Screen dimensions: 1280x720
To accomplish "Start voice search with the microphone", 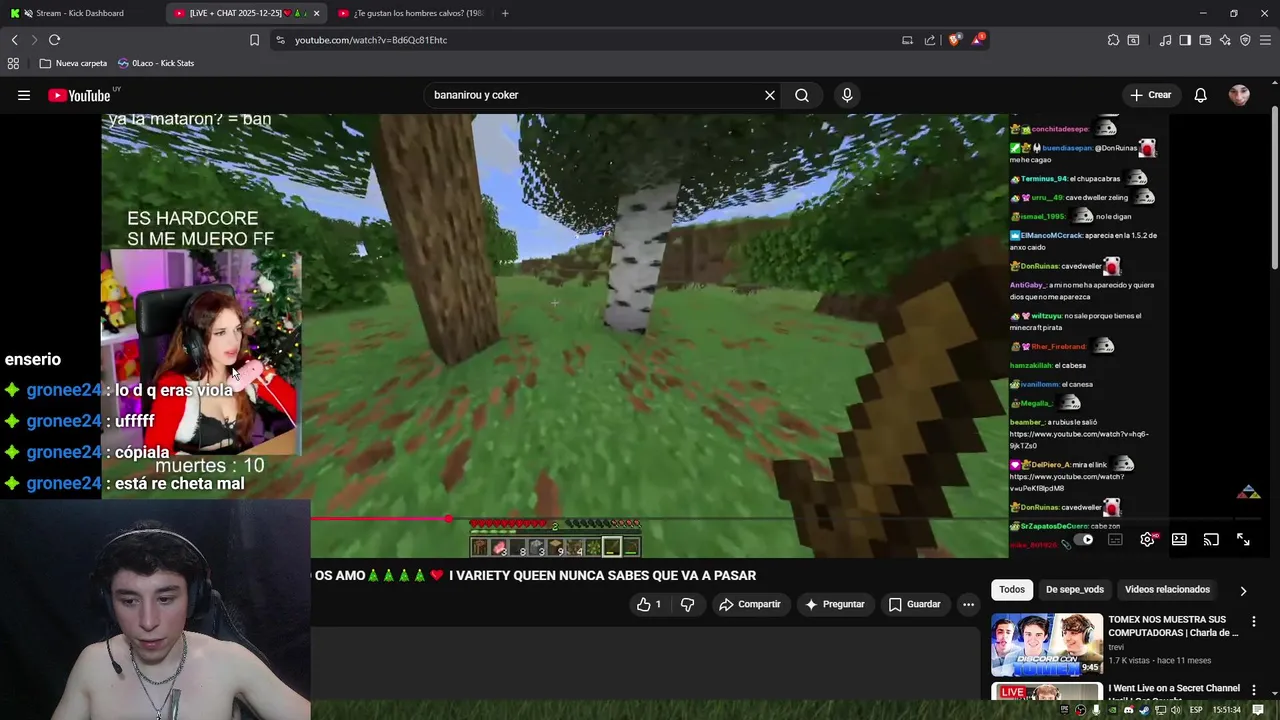I will click(847, 95).
